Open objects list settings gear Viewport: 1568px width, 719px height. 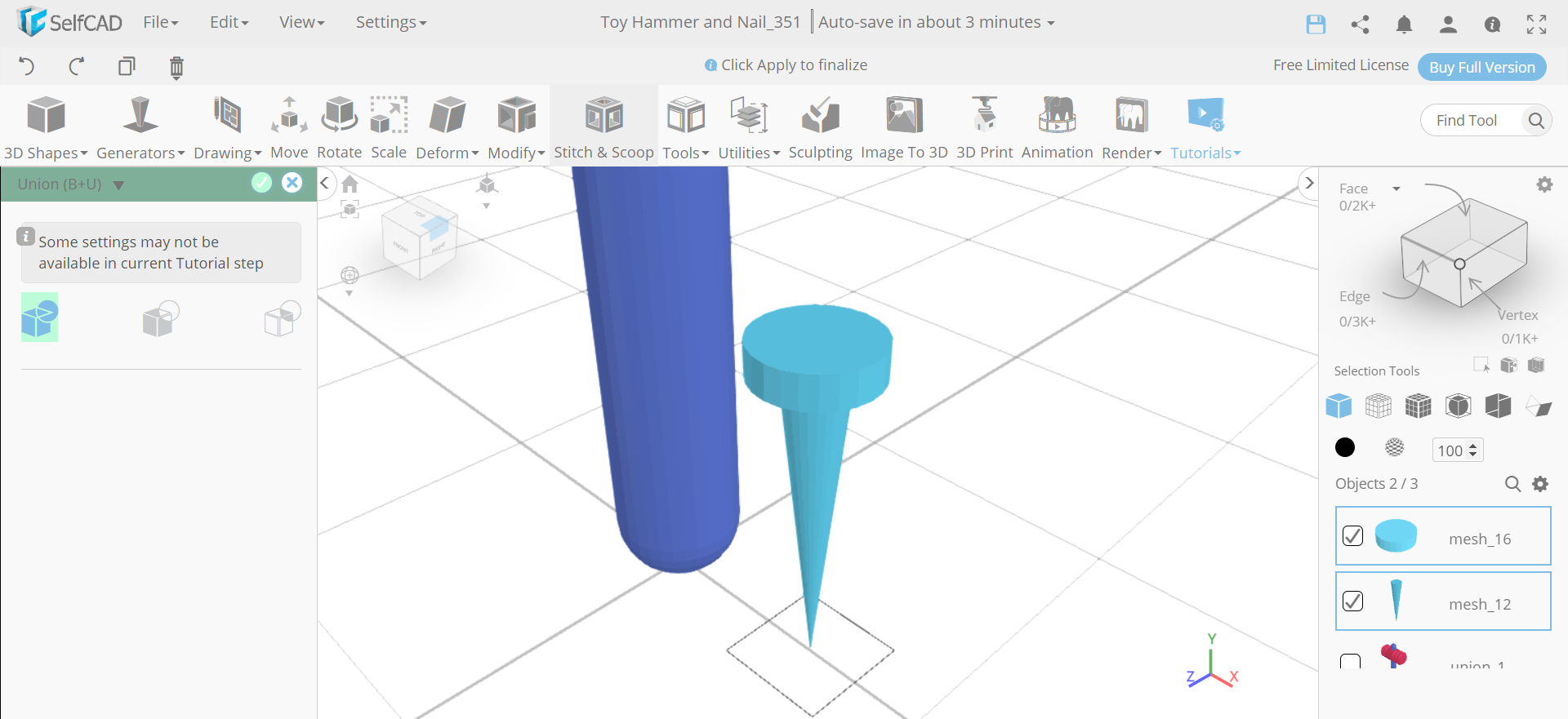(x=1540, y=484)
